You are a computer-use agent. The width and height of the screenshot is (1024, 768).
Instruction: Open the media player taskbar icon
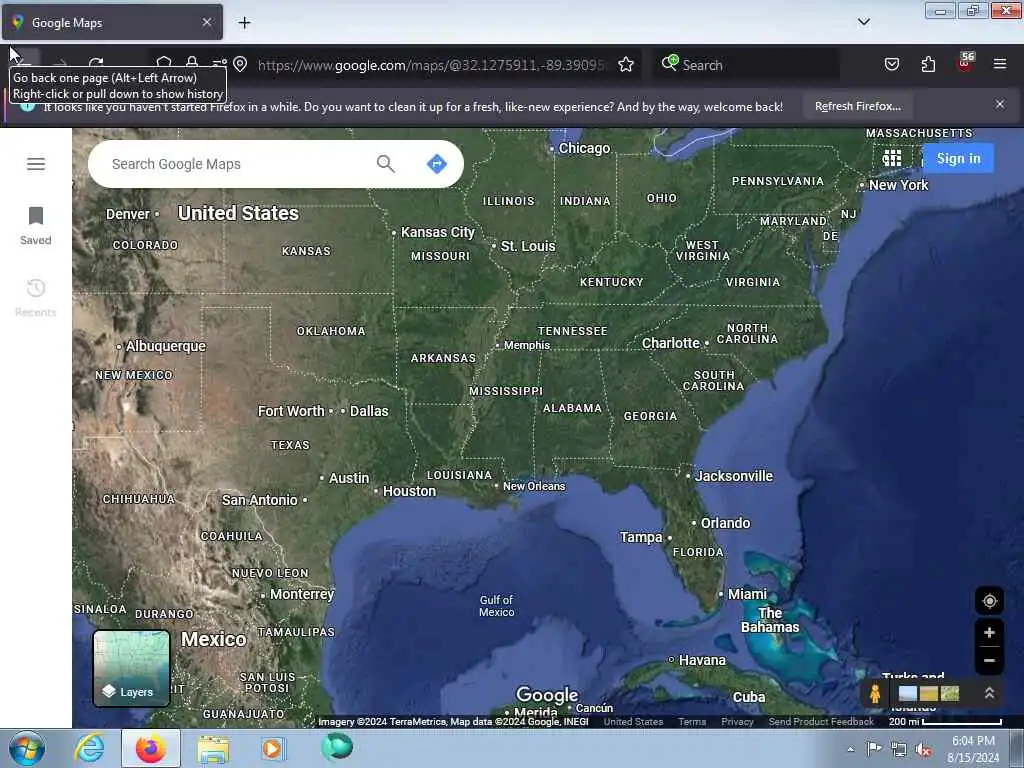tap(272, 748)
